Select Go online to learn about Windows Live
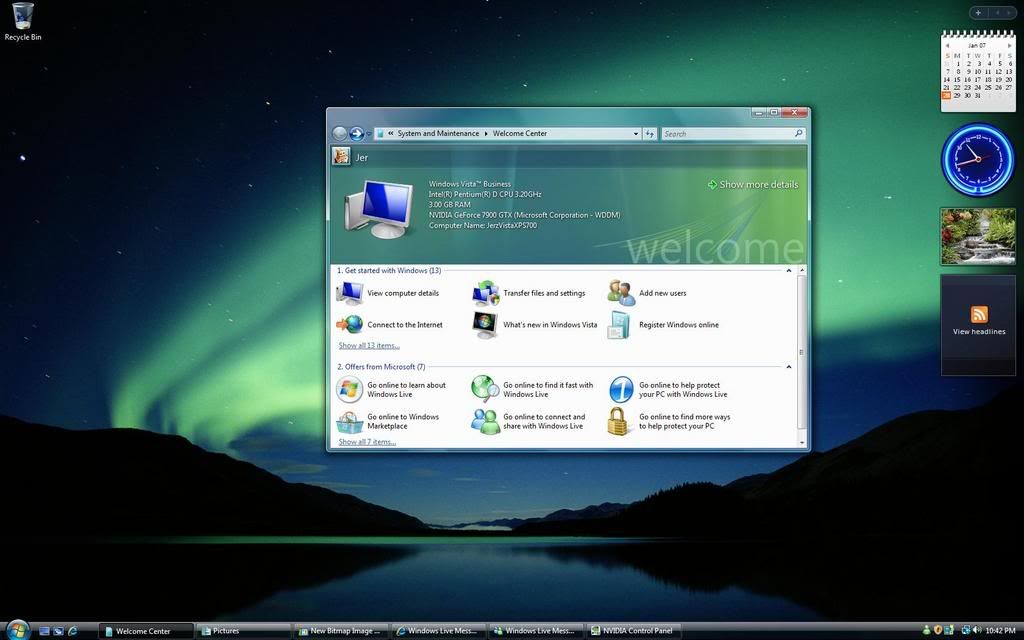Screen dimensions: 1024x640 click(x=391, y=390)
